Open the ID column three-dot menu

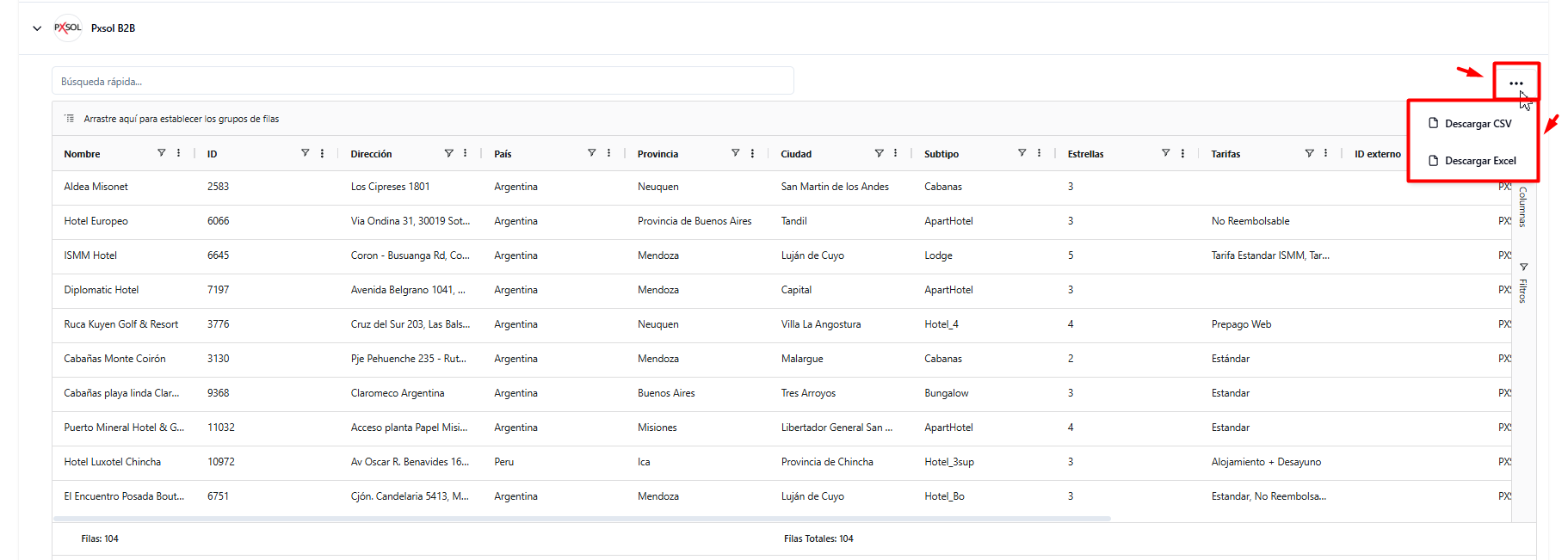322,153
